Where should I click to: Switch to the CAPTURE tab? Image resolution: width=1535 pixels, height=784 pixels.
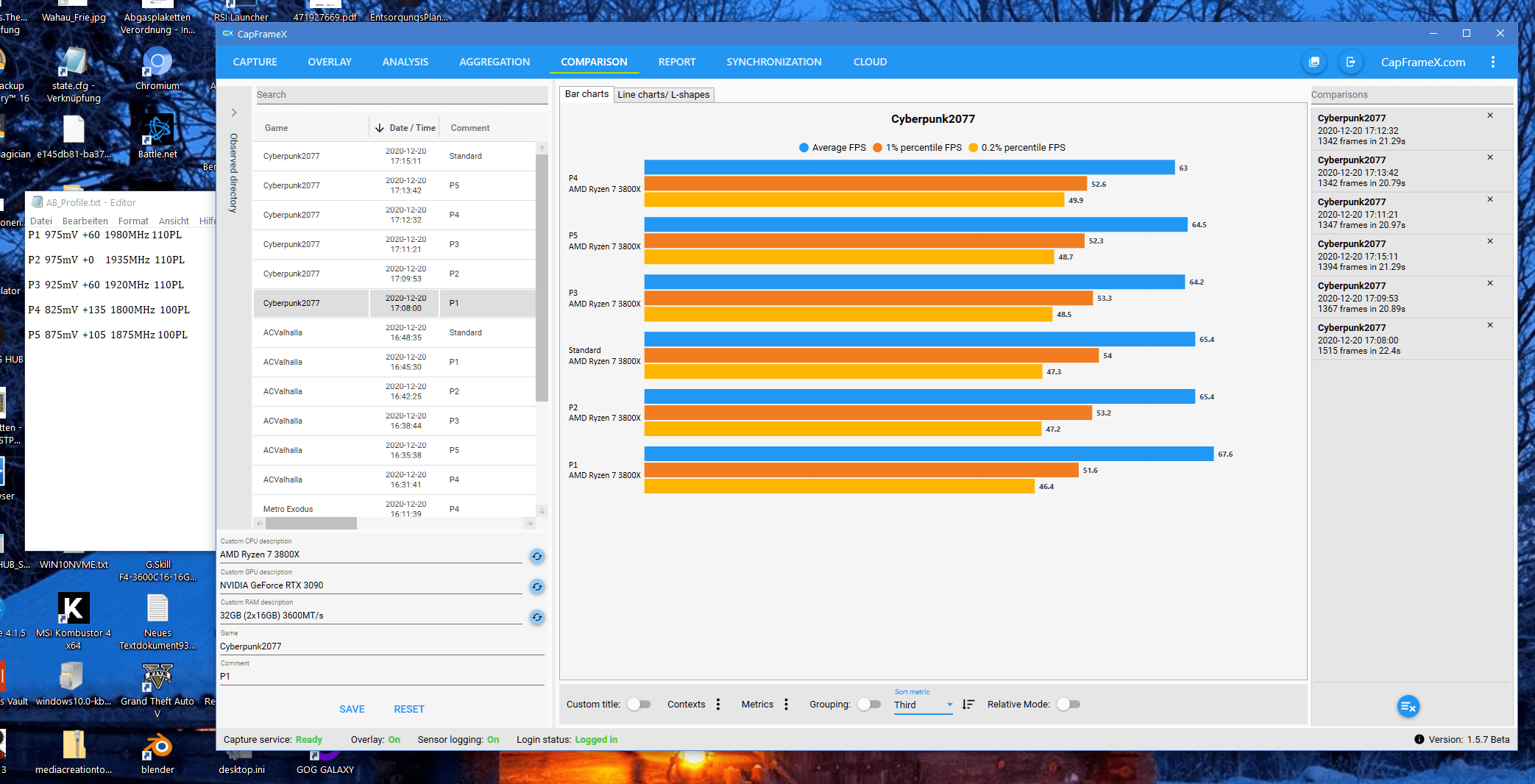coord(255,62)
